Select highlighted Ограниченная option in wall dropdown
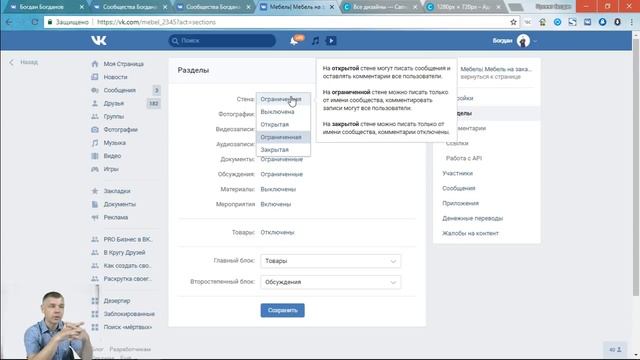 click(283, 137)
